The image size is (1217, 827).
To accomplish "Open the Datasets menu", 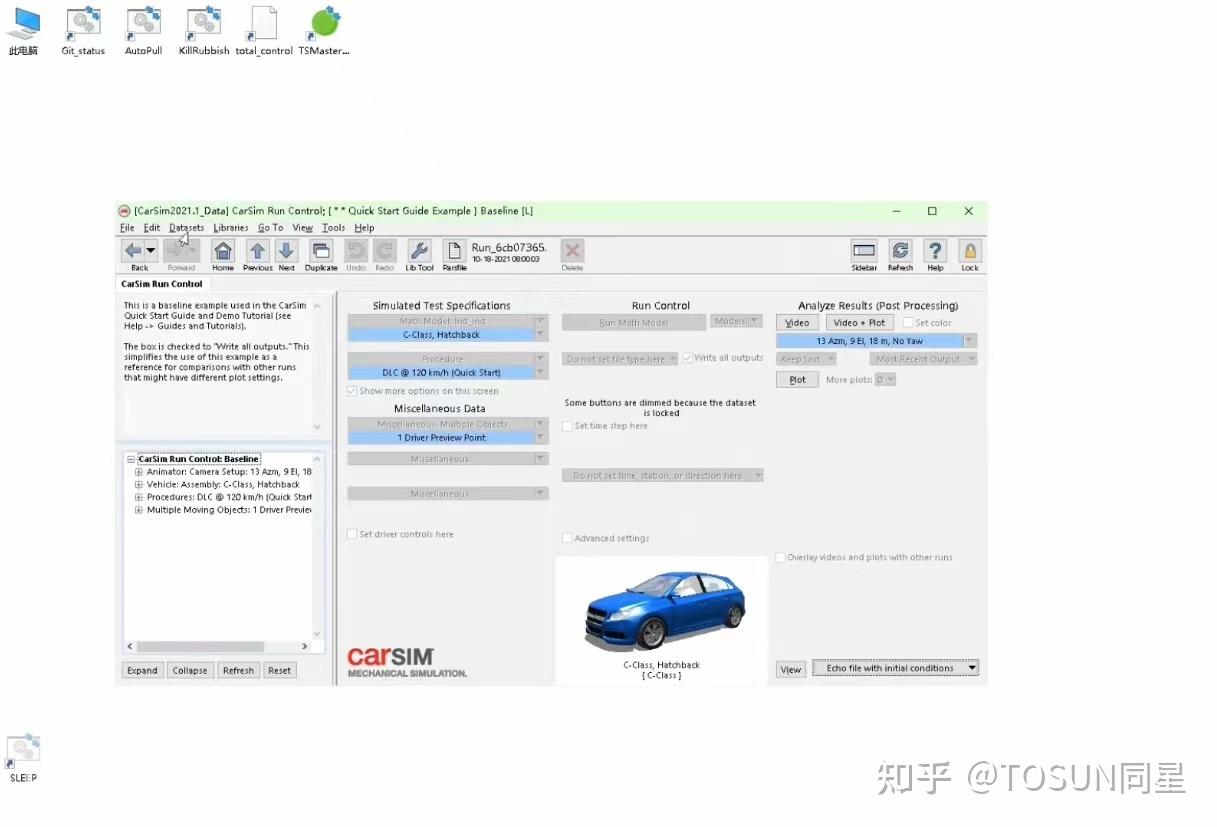I will coord(186,227).
